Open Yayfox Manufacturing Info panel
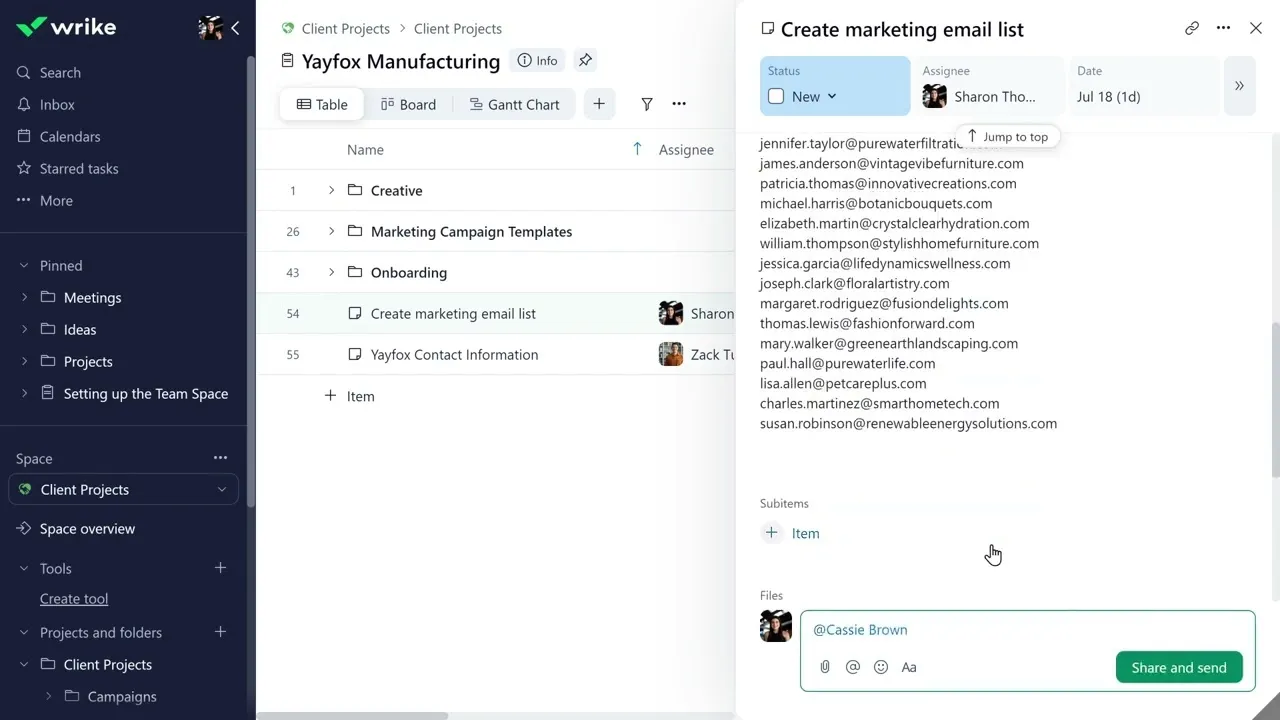 click(x=537, y=61)
